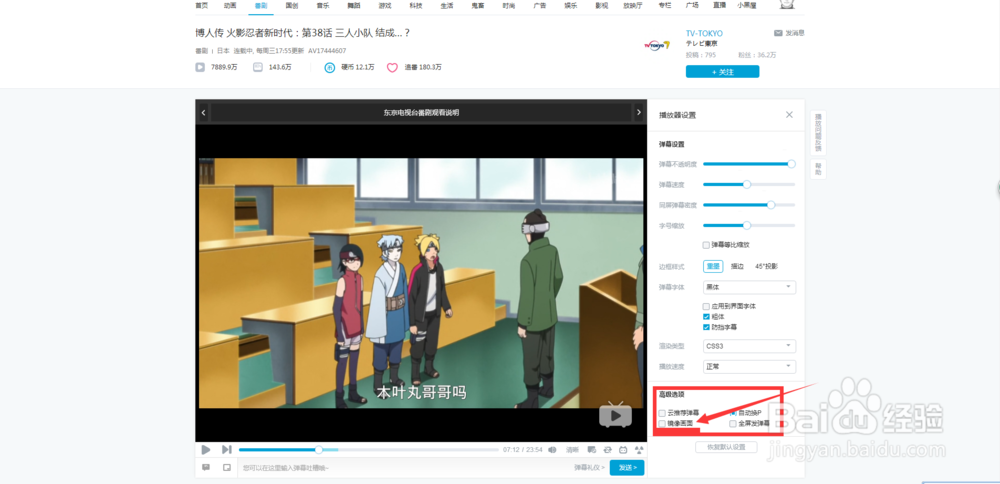Screen dimensions: 1000x484
Task: Open the 渲染类型 dropdown showing CSS3
Action: pos(749,346)
